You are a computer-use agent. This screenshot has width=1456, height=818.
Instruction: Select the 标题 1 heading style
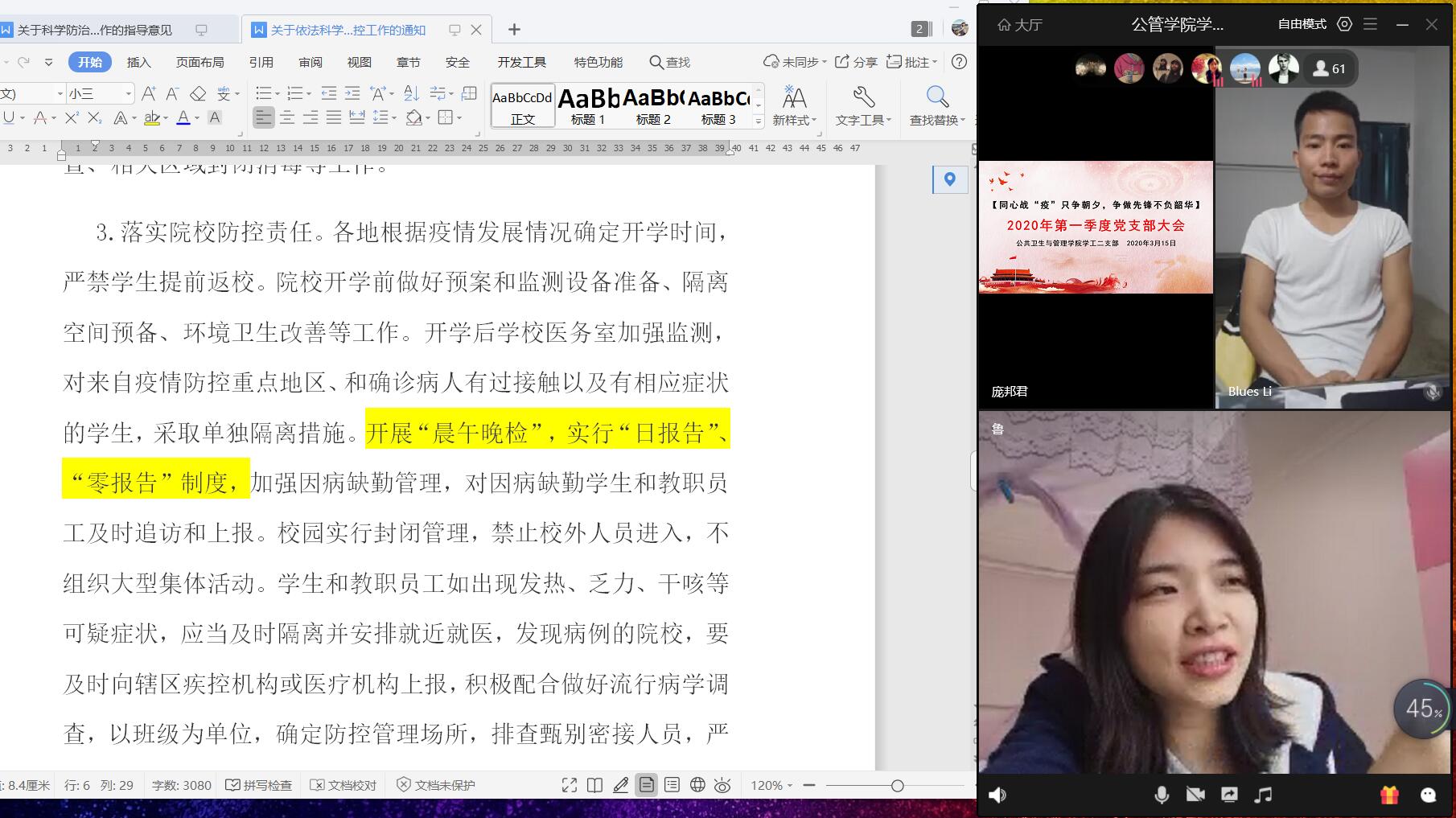pyautogui.click(x=588, y=105)
